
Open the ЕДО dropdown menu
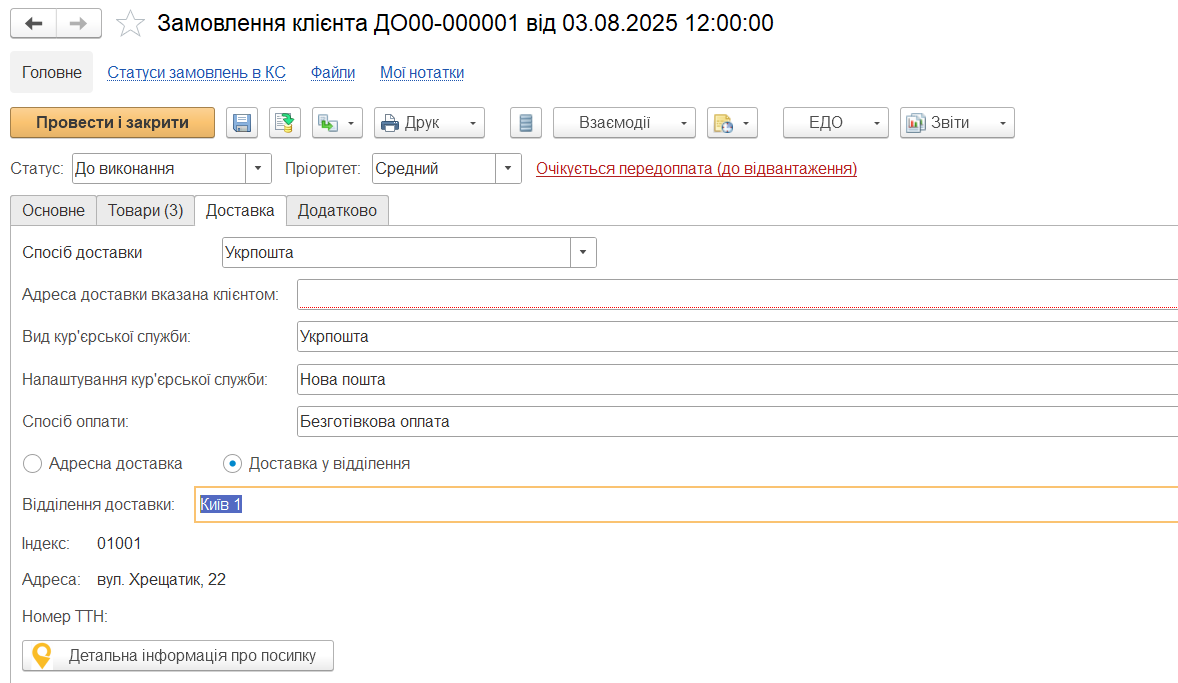point(835,122)
